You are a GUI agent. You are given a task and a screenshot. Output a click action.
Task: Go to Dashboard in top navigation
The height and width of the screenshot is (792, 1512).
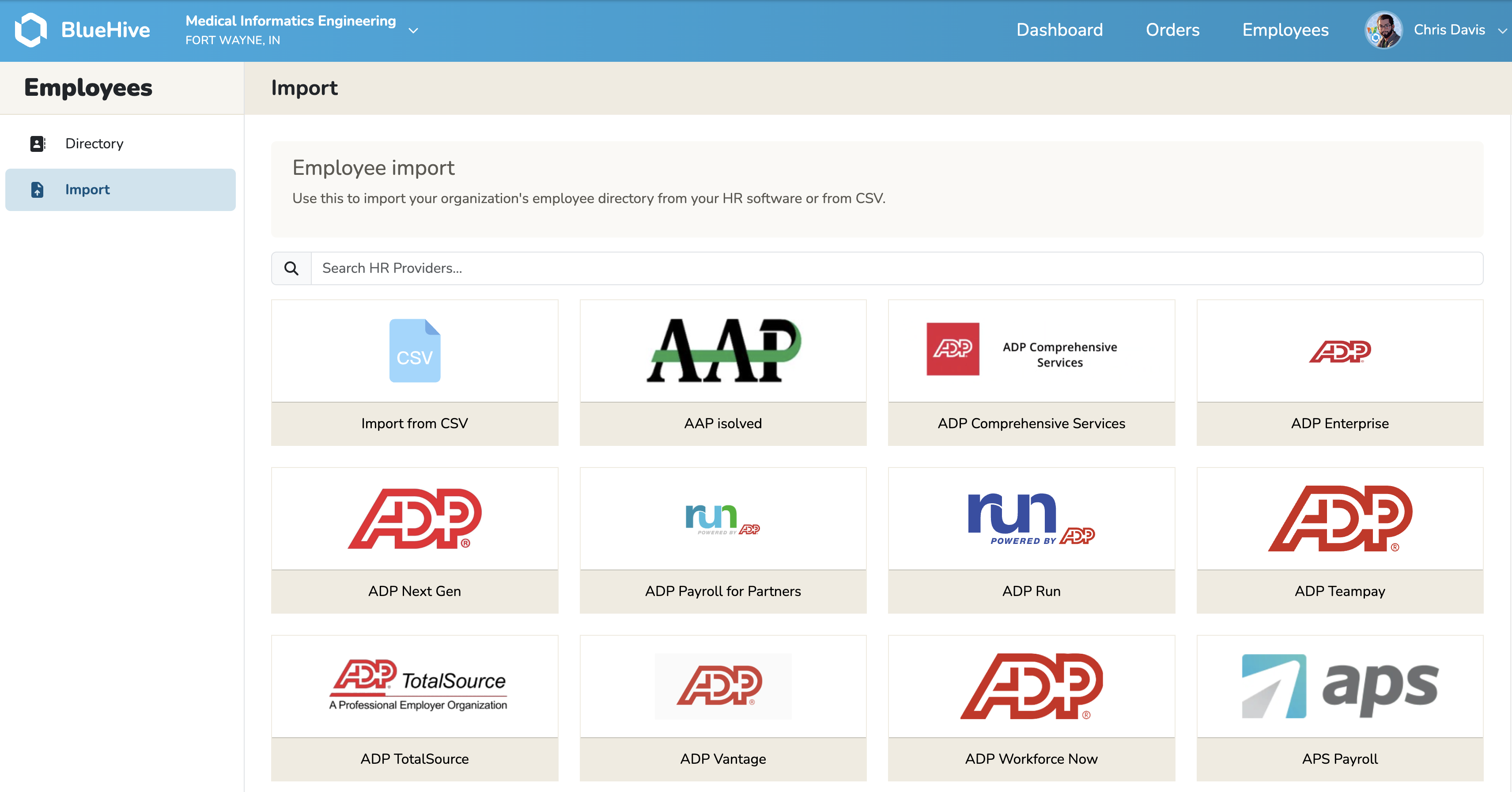(x=1059, y=30)
